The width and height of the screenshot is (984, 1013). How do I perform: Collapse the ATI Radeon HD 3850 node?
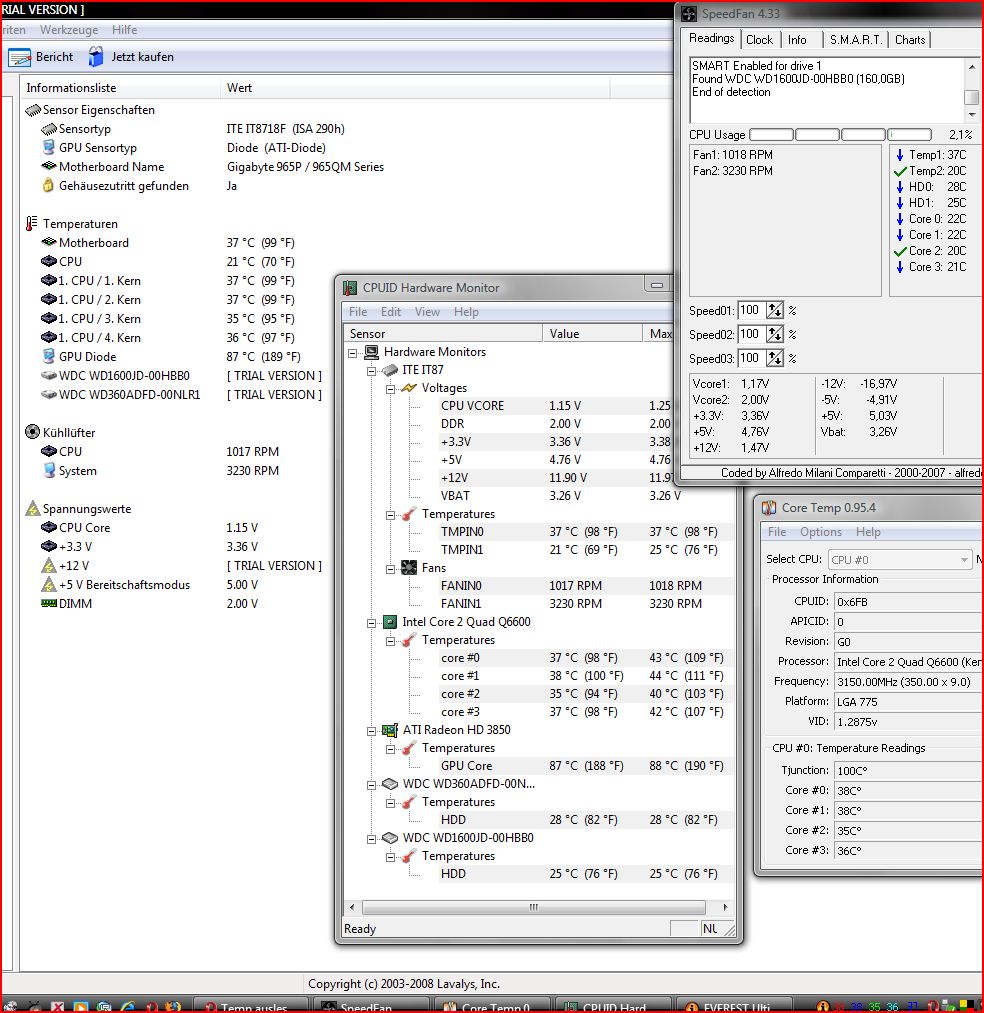pos(372,731)
